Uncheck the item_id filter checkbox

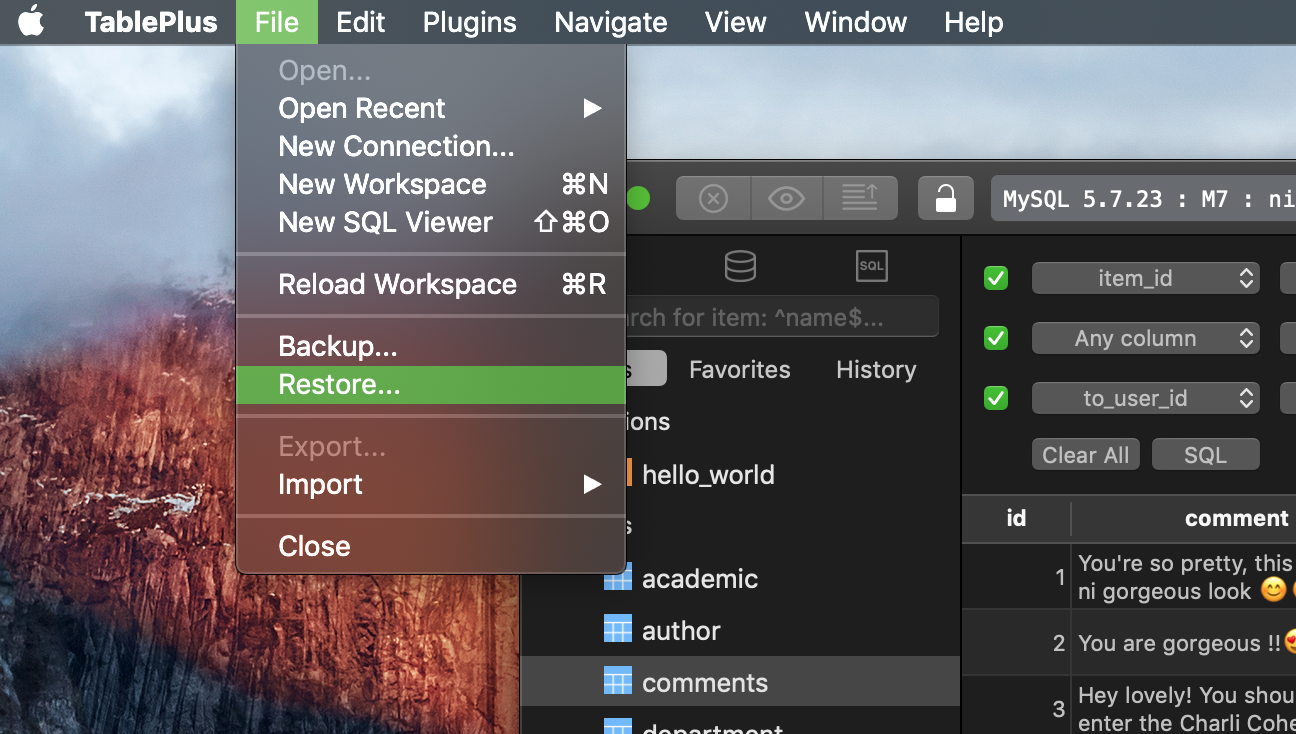tap(995, 278)
